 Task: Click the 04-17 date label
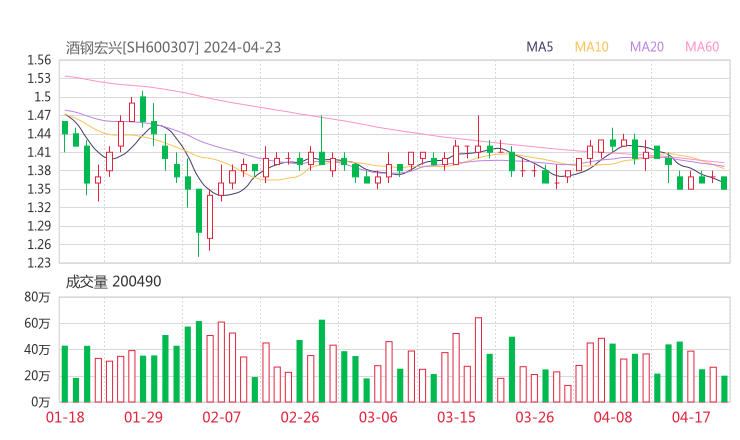[691, 417]
